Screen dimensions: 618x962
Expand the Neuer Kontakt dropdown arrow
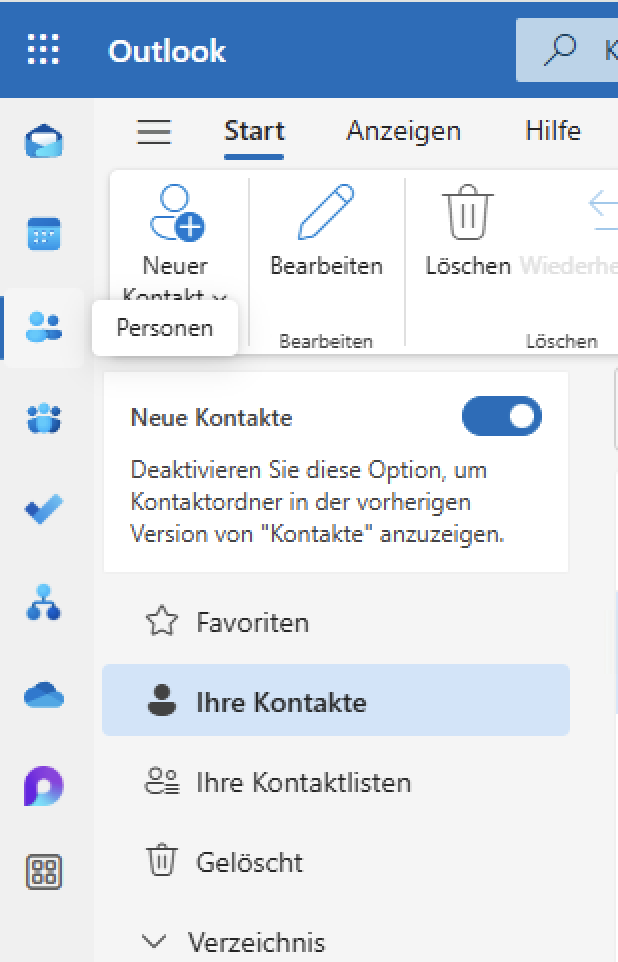218,297
